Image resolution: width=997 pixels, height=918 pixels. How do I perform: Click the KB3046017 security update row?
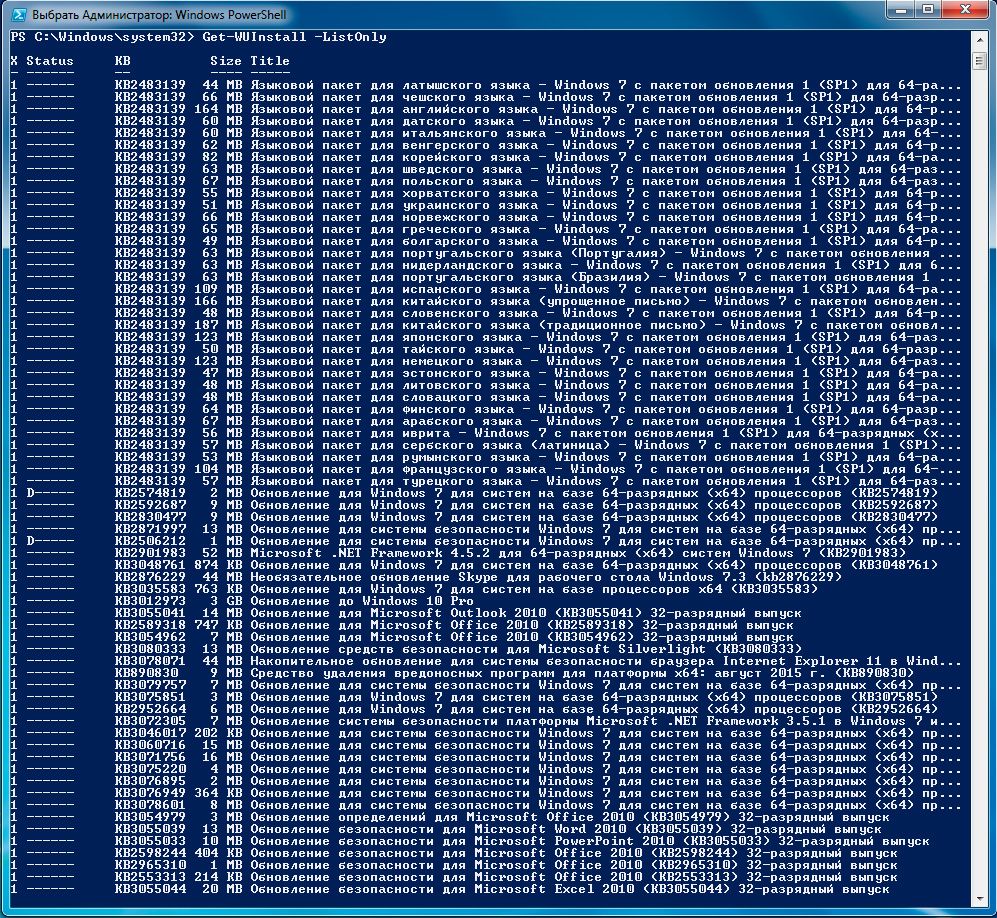pos(485,734)
